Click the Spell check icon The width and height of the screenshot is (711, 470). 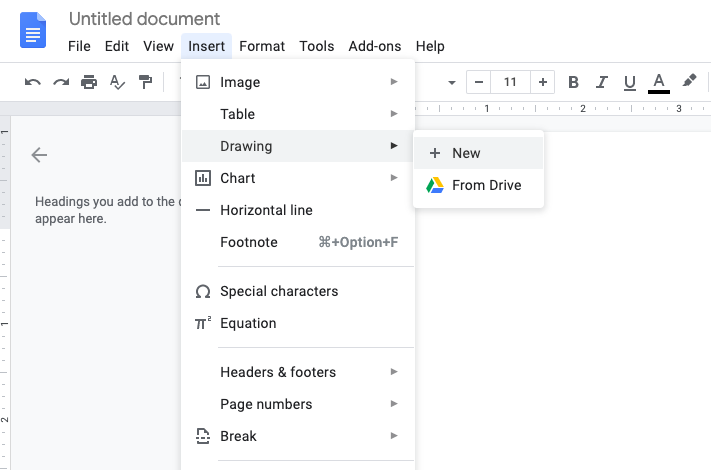tap(117, 82)
